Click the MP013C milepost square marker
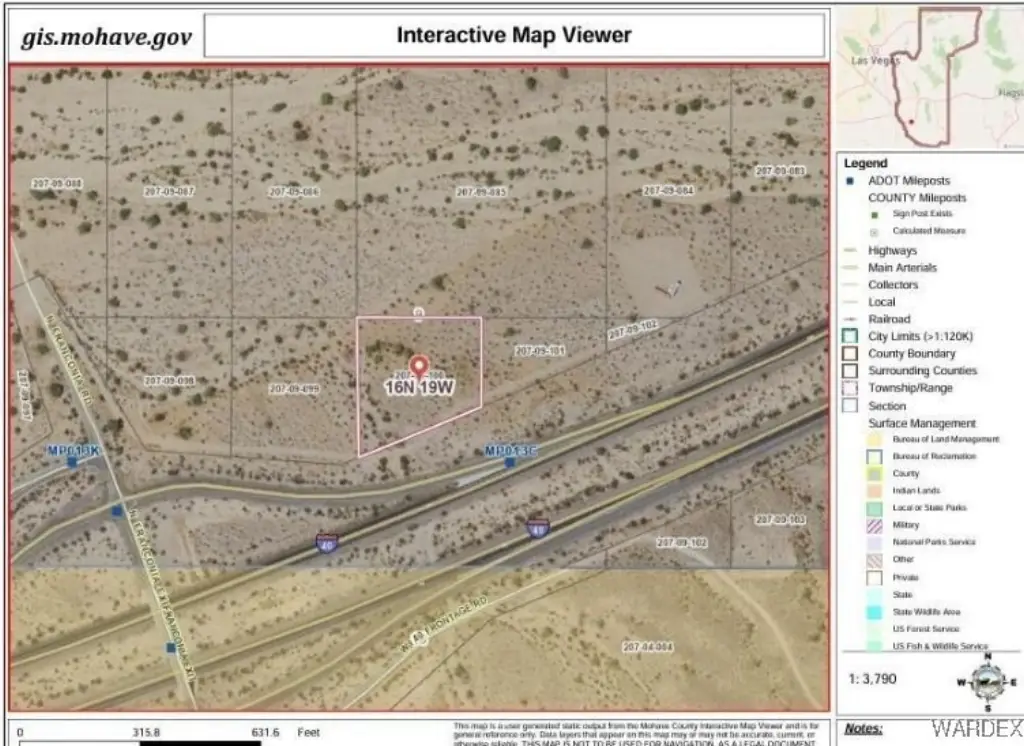This screenshot has height=746, width=1024. 510,463
